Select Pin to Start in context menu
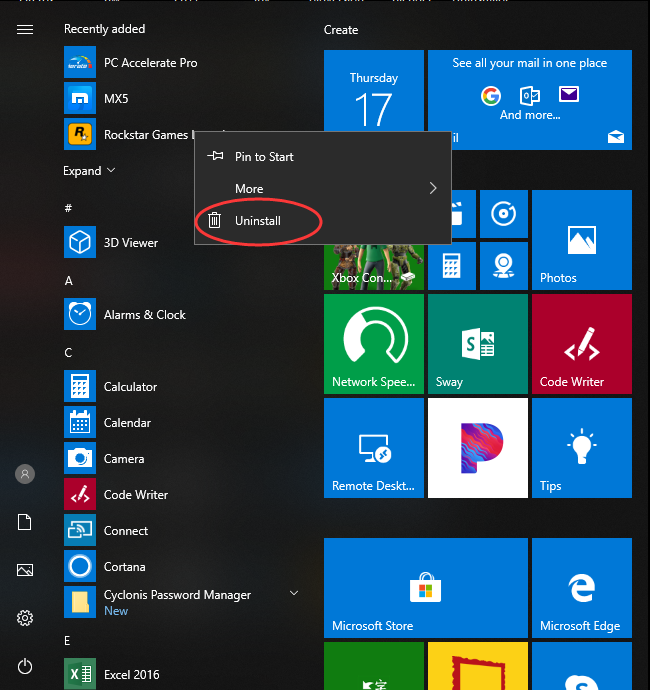 (323, 157)
